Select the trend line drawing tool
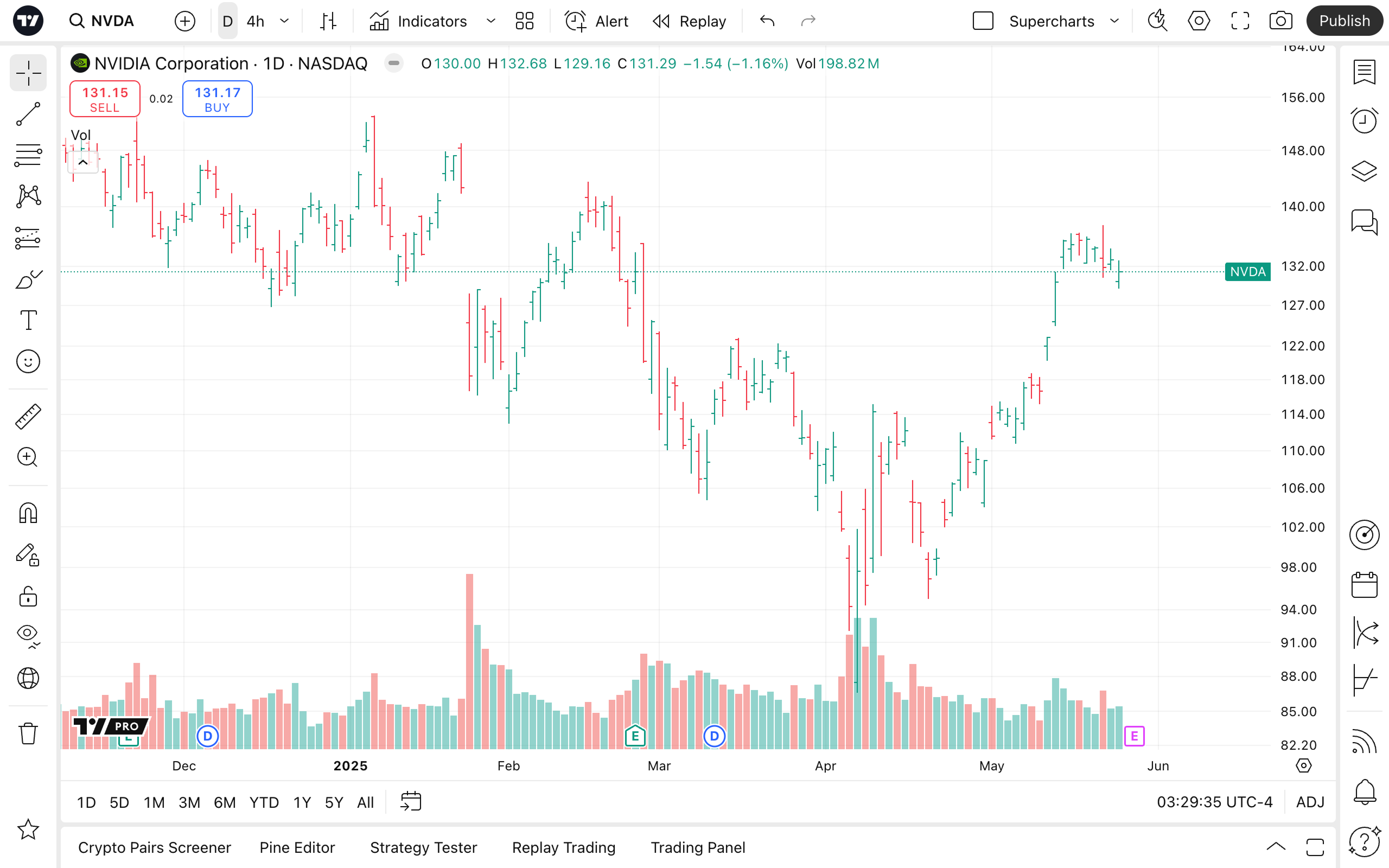1389x868 pixels. tap(28, 114)
